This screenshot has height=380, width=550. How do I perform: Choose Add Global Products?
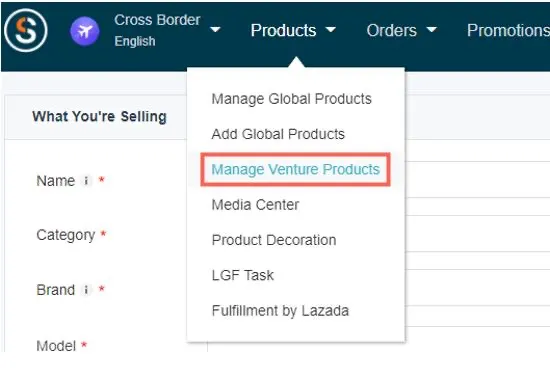click(278, 134)
